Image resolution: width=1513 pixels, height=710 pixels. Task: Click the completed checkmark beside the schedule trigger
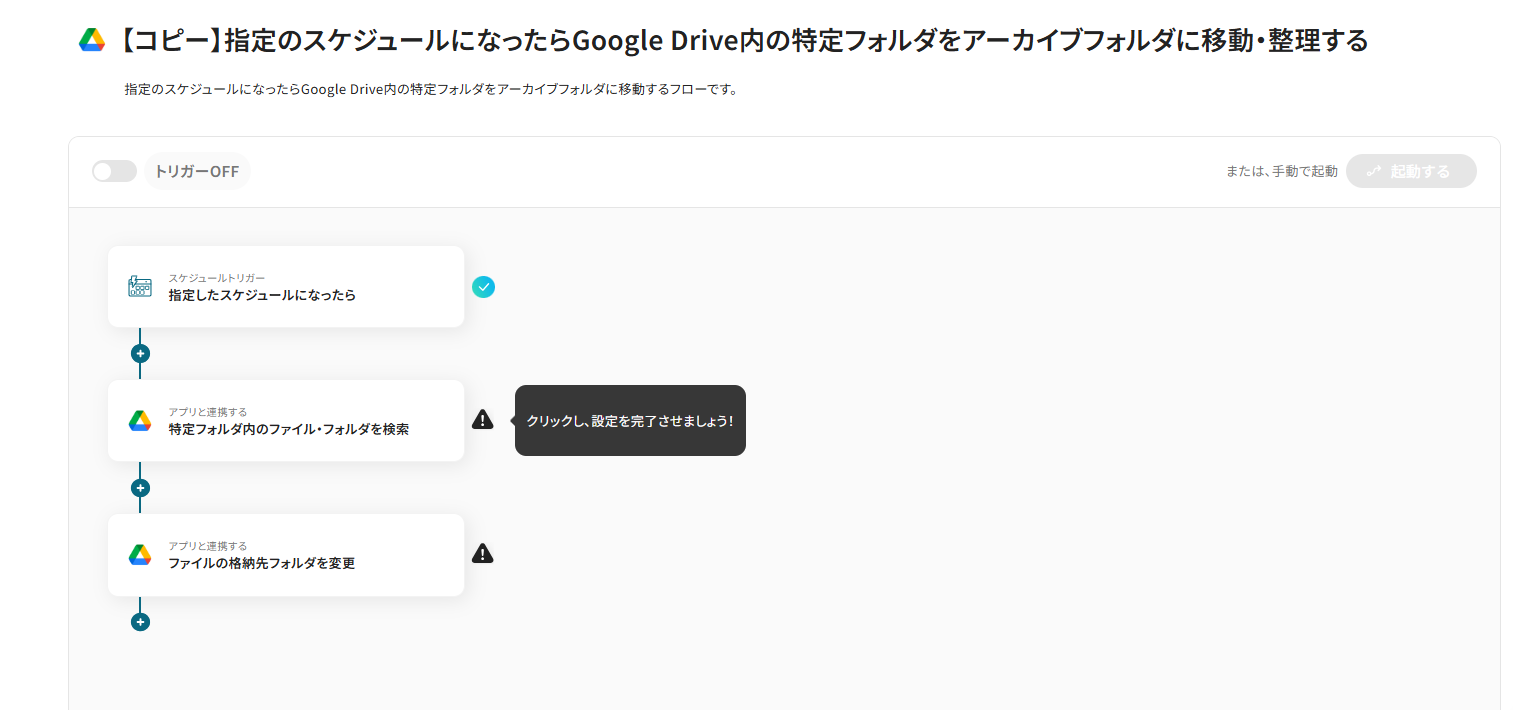click(483, 287)
